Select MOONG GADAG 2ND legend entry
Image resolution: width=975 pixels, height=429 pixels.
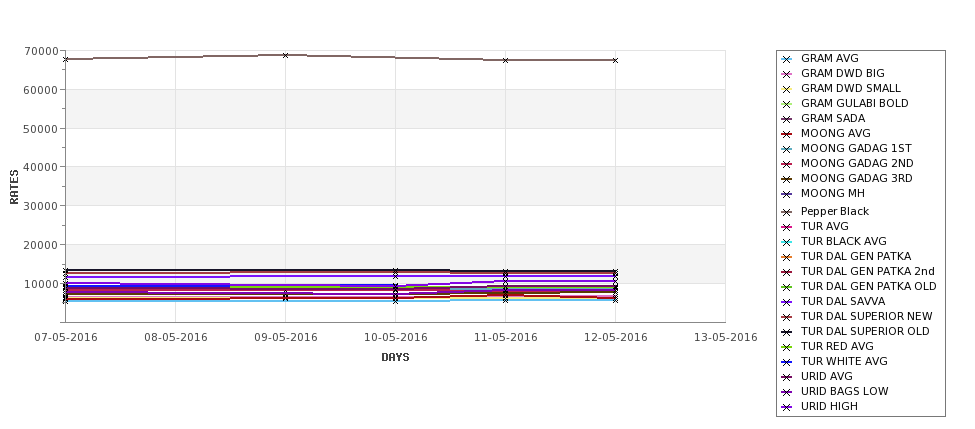point(848,163)
